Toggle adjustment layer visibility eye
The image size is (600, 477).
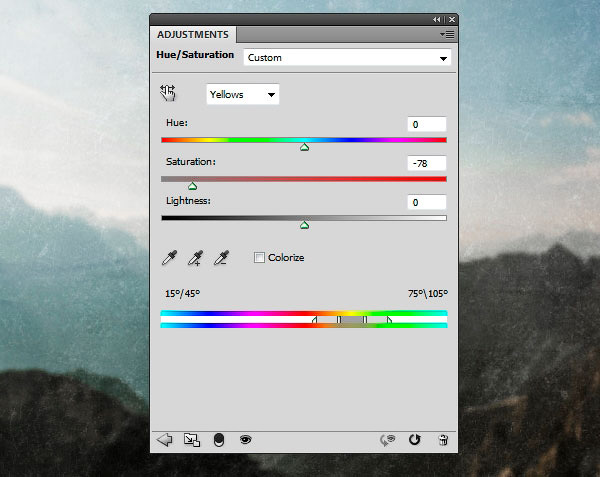[x=245, y=440]
